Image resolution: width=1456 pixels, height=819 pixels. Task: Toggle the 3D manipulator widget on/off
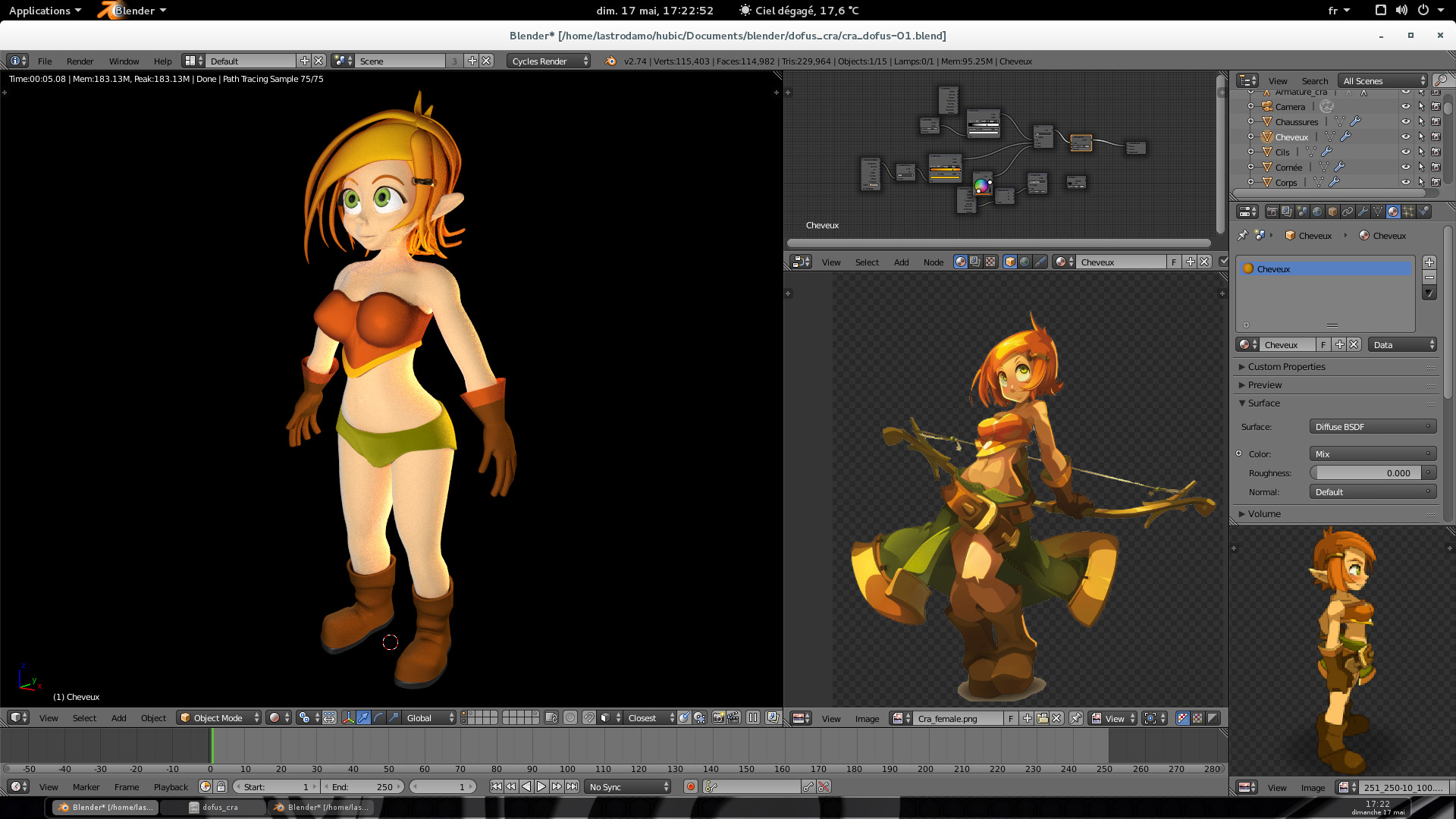point(348,717)
